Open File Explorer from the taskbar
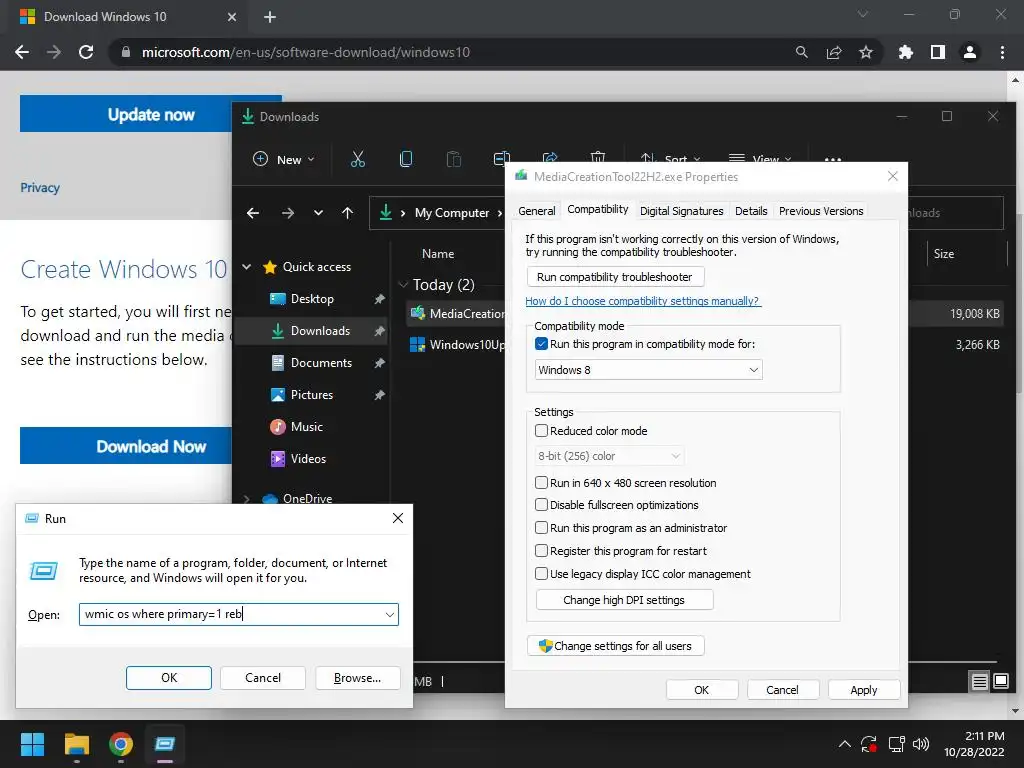 [x=76, y=744]
